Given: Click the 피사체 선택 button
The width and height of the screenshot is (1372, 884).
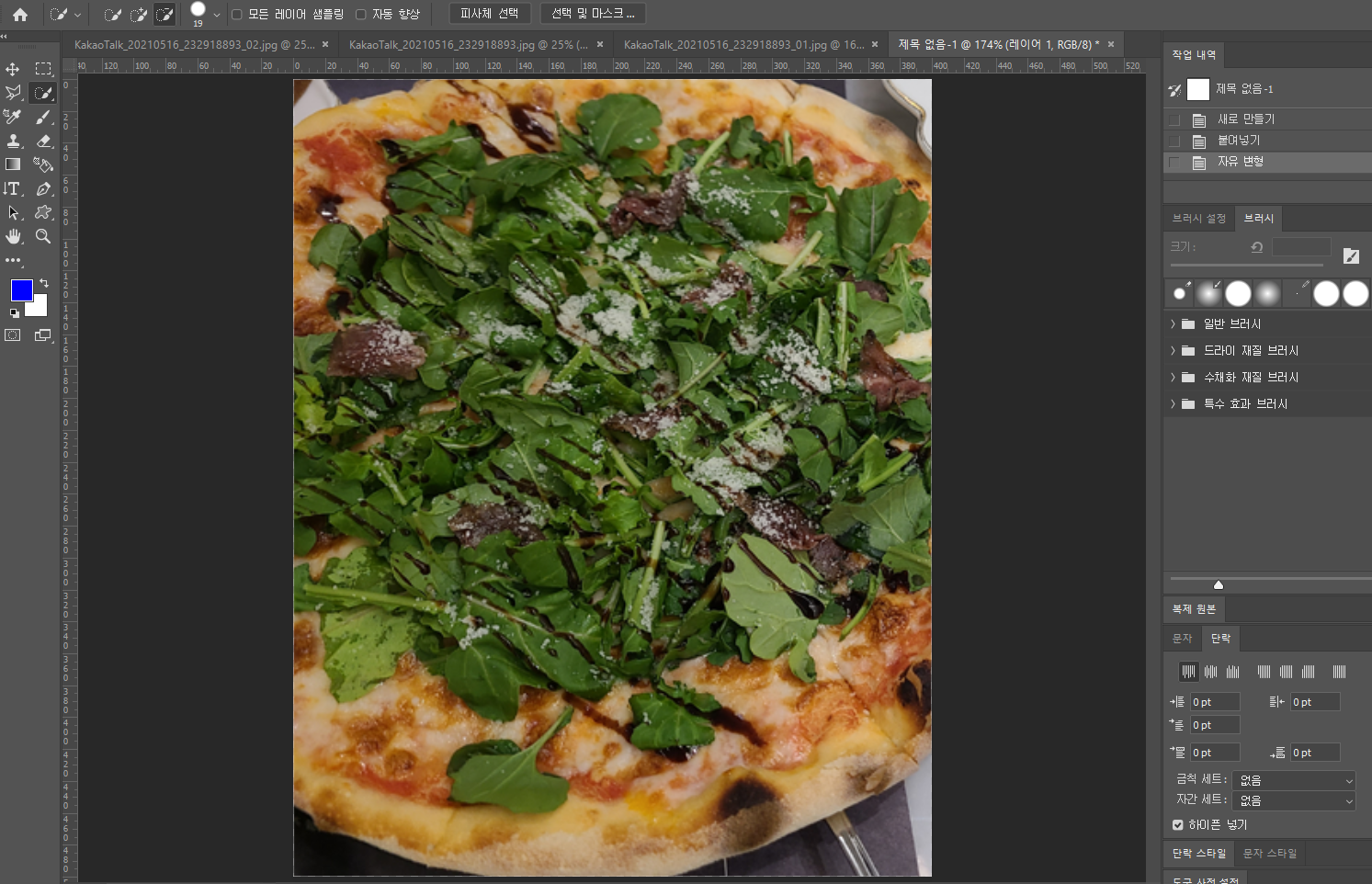Looking at the screenshot, I should pos(490,14).
